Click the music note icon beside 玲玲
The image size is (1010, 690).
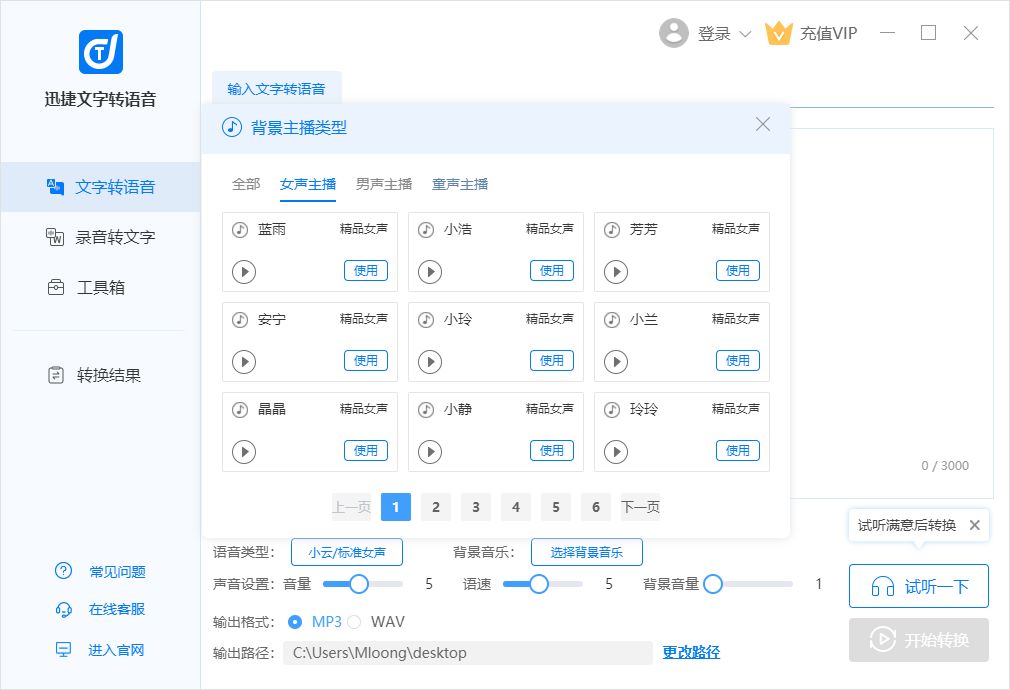click(613, 410)
